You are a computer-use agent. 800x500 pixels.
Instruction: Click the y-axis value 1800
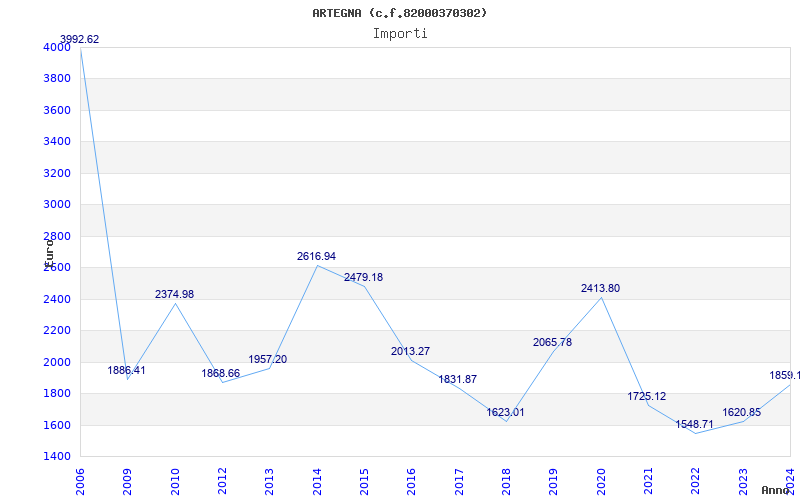pyautogui.click(x=57, y=393)
